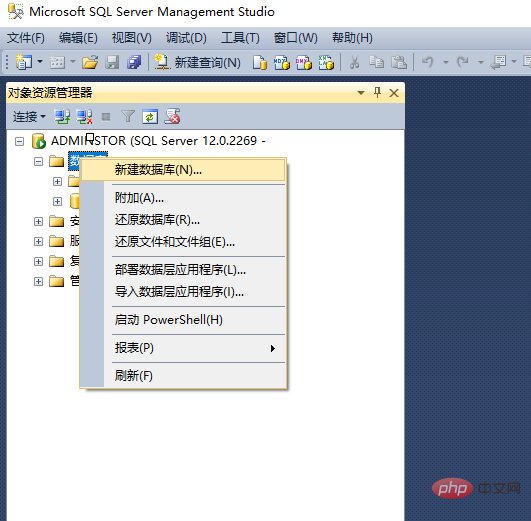Toggle the Object Explorer auto-hide pin
531x521 pixels.
pos(377,92)
